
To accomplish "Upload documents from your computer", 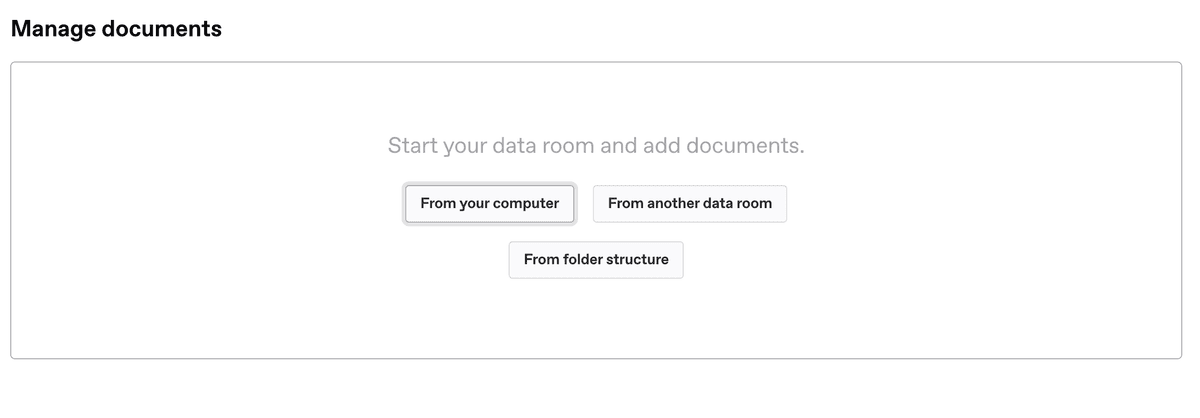I will coord(489,204).
